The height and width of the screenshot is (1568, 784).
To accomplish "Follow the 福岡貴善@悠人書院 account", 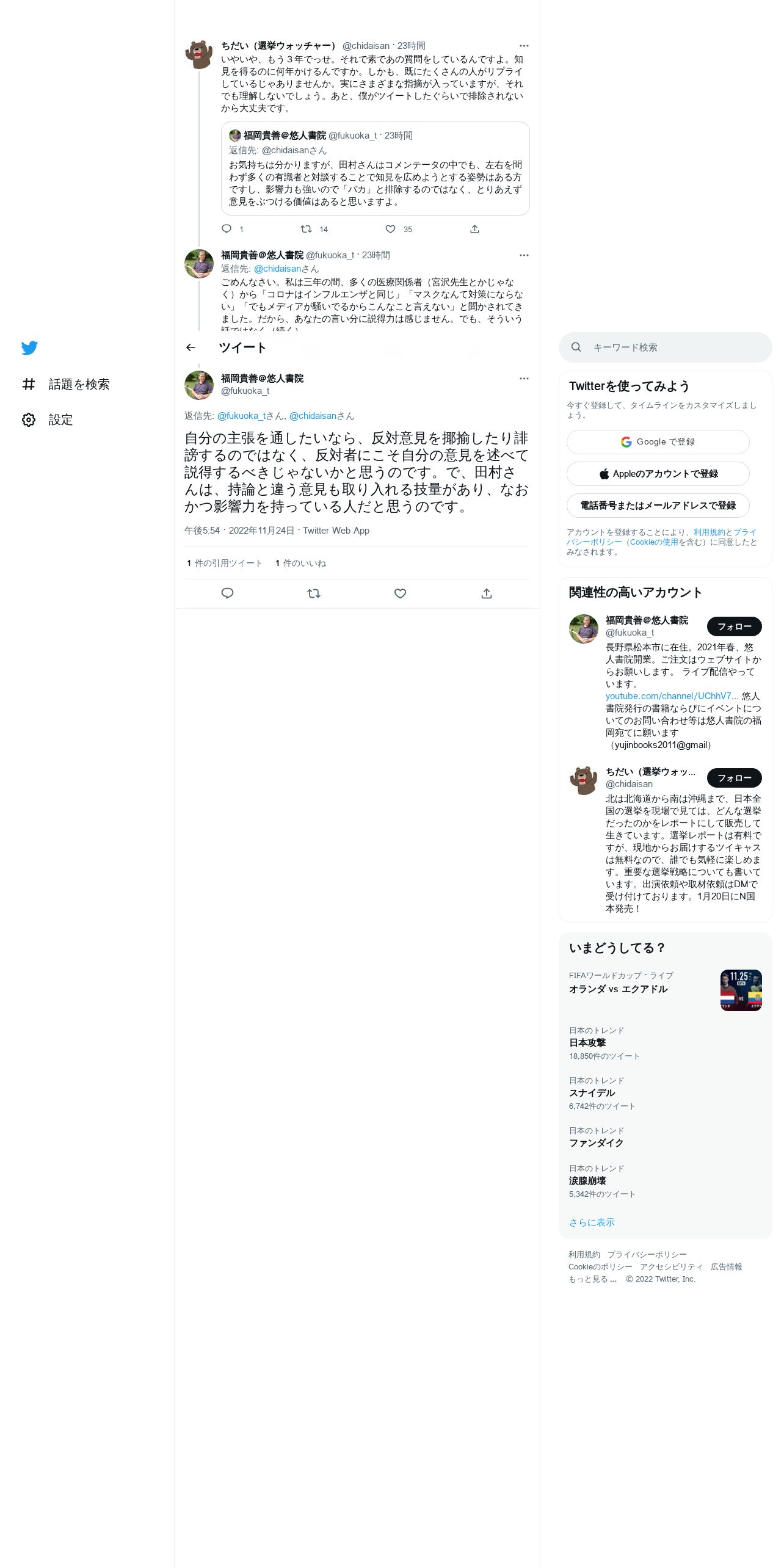I will 734,626.
